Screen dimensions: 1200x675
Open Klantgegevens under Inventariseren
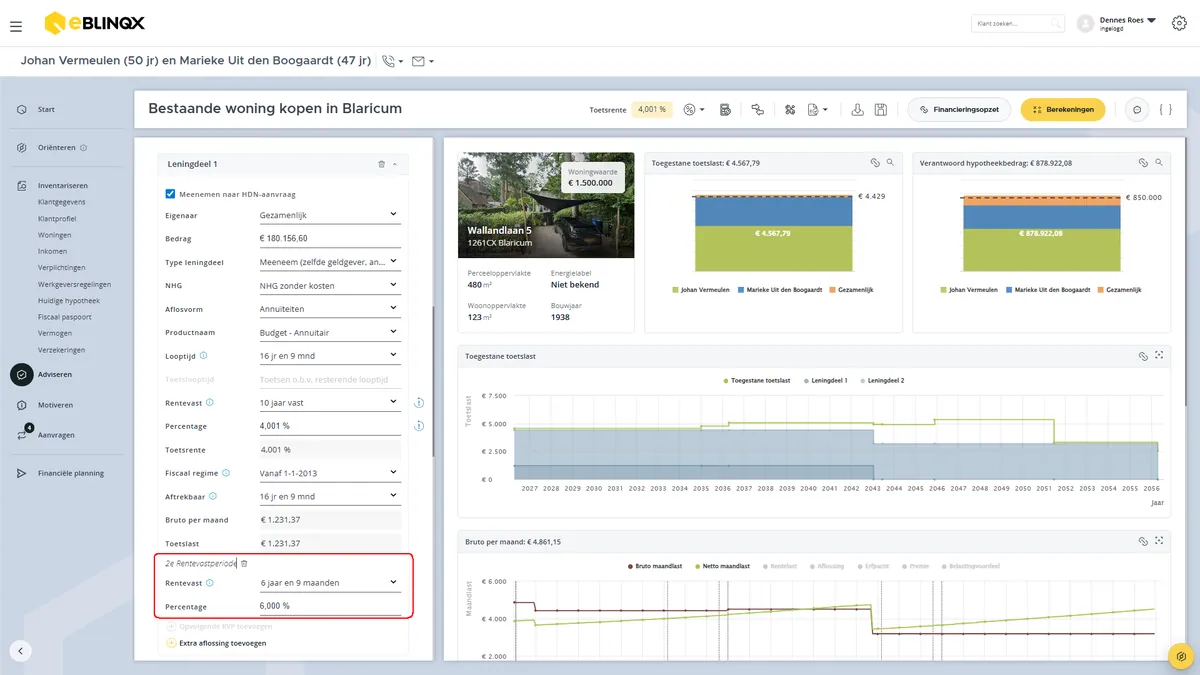coord(62,202)
